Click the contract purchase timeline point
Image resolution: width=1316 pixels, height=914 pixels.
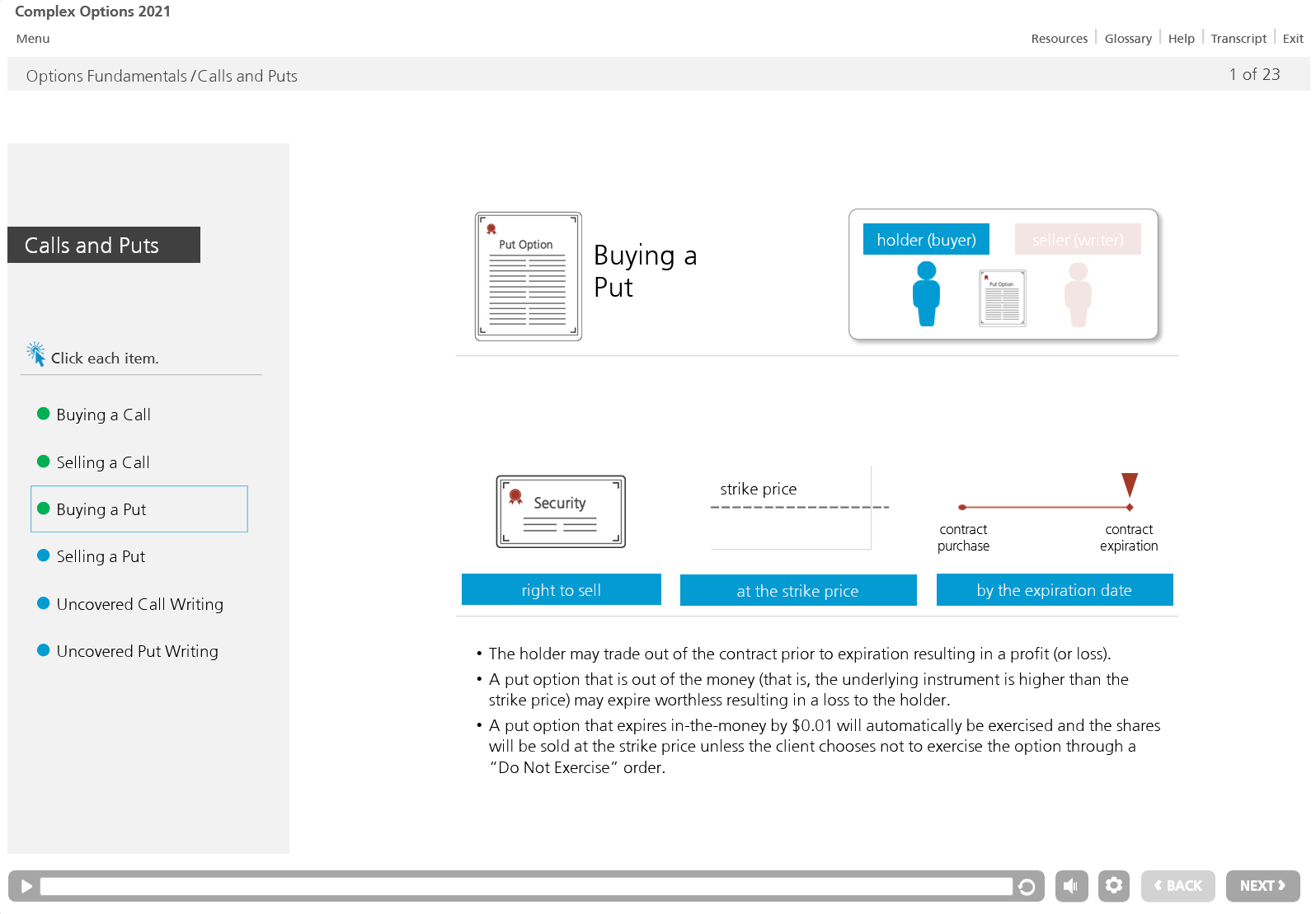coord(962,508)
